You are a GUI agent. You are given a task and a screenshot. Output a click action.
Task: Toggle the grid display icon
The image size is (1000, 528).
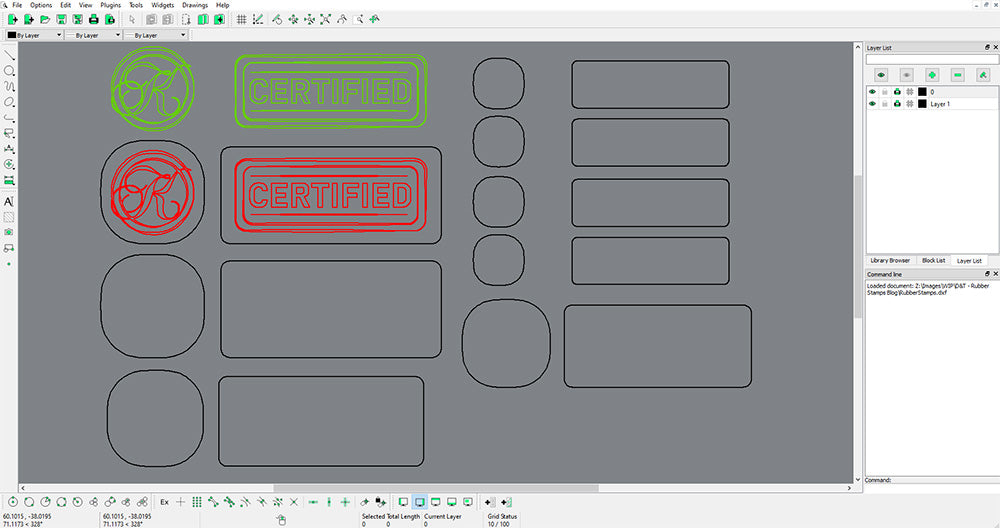pyautogui.click(x=242, y=19)
